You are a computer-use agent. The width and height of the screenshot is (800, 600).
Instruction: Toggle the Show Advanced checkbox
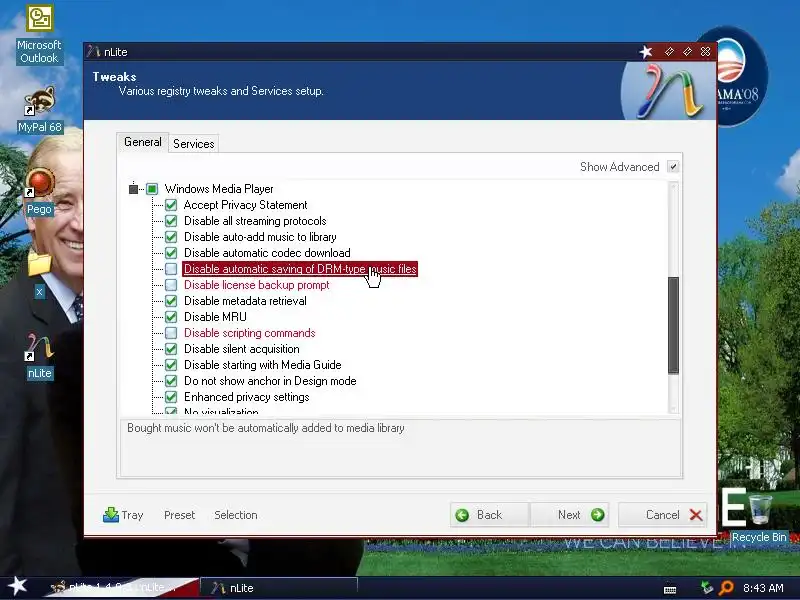pyautogui.click(x=673, y=167)
